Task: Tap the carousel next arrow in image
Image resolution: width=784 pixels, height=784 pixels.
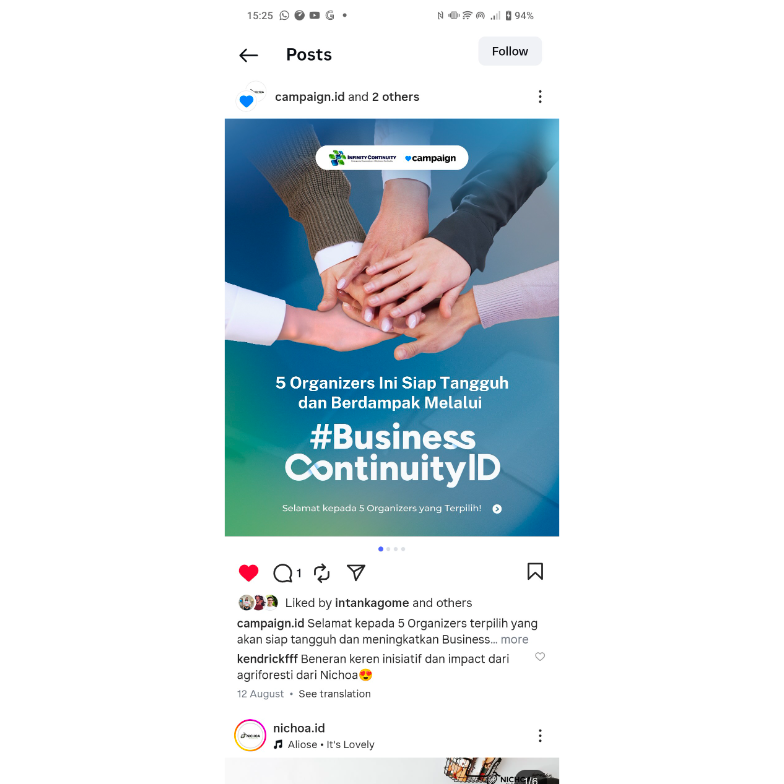Action: 497,509
